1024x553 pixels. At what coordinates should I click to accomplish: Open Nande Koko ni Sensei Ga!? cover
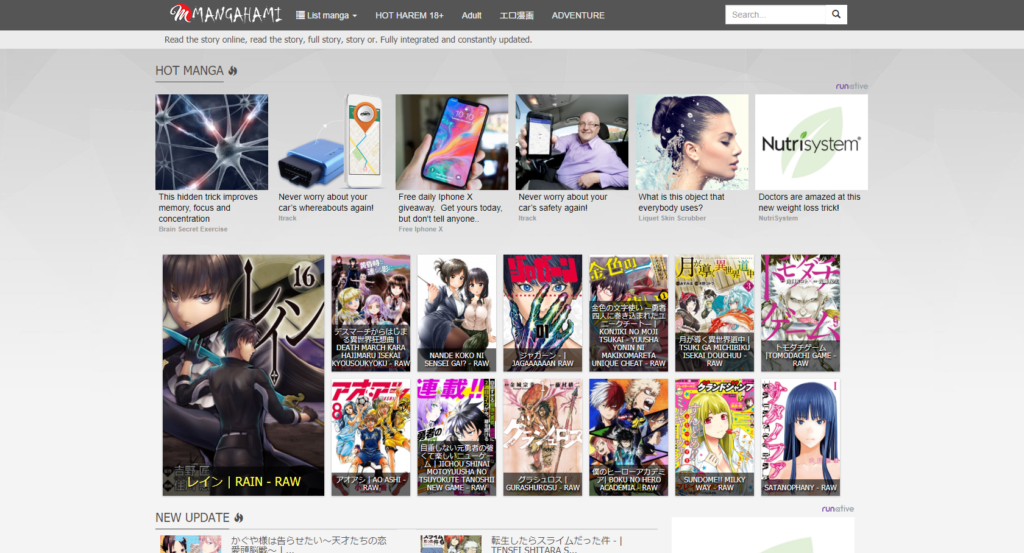coord(456,313)
